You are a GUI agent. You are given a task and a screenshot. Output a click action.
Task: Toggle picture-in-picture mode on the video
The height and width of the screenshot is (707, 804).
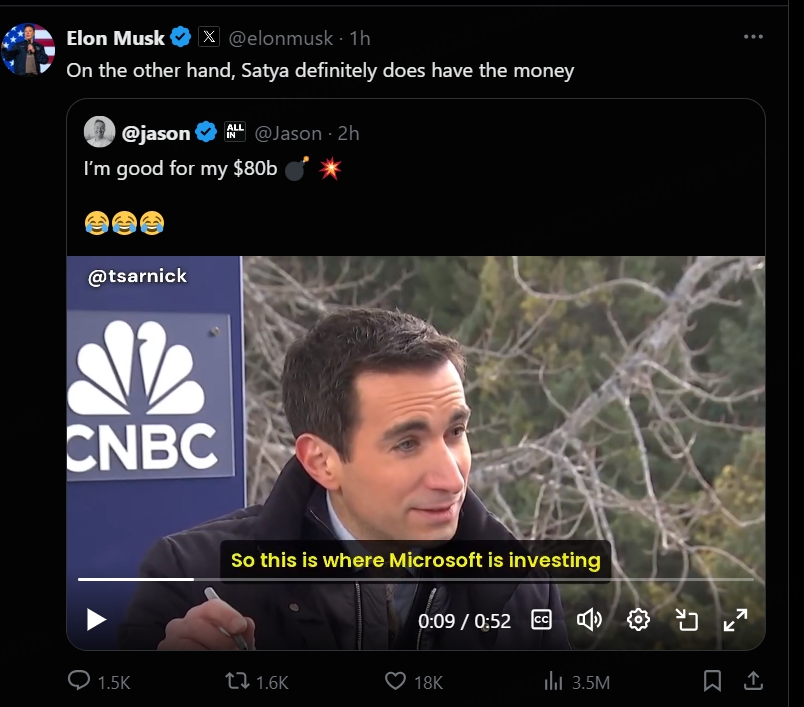pos(687,620)
